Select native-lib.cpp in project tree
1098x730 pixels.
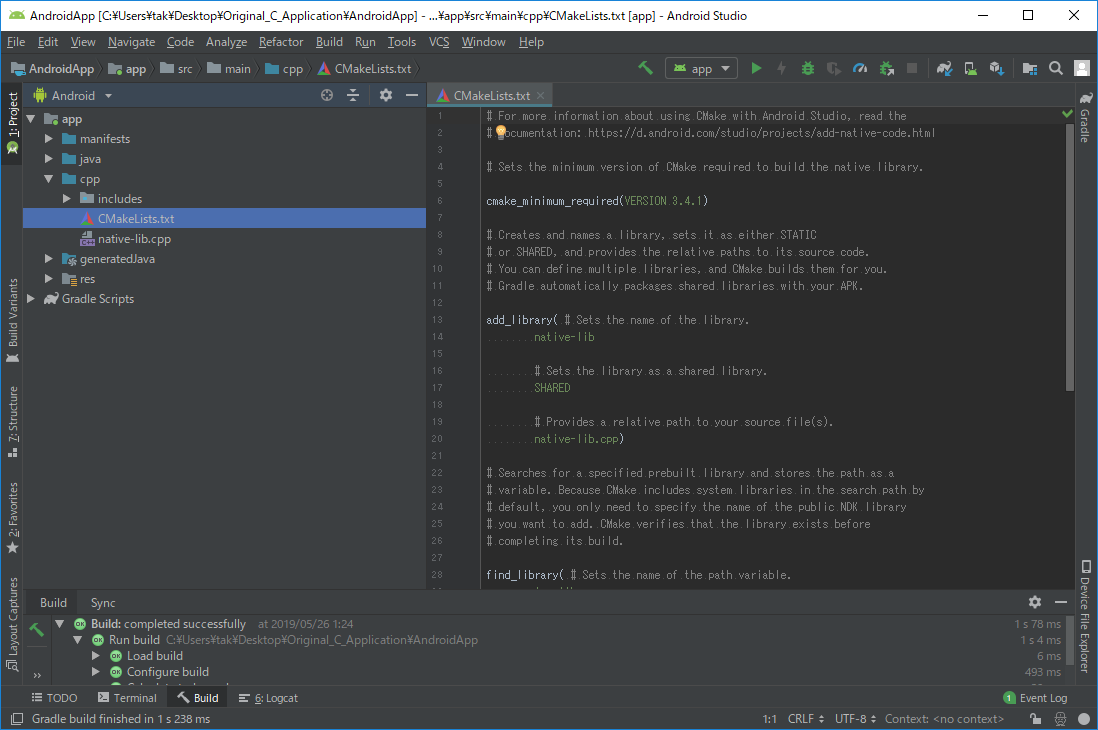[134, 239]
